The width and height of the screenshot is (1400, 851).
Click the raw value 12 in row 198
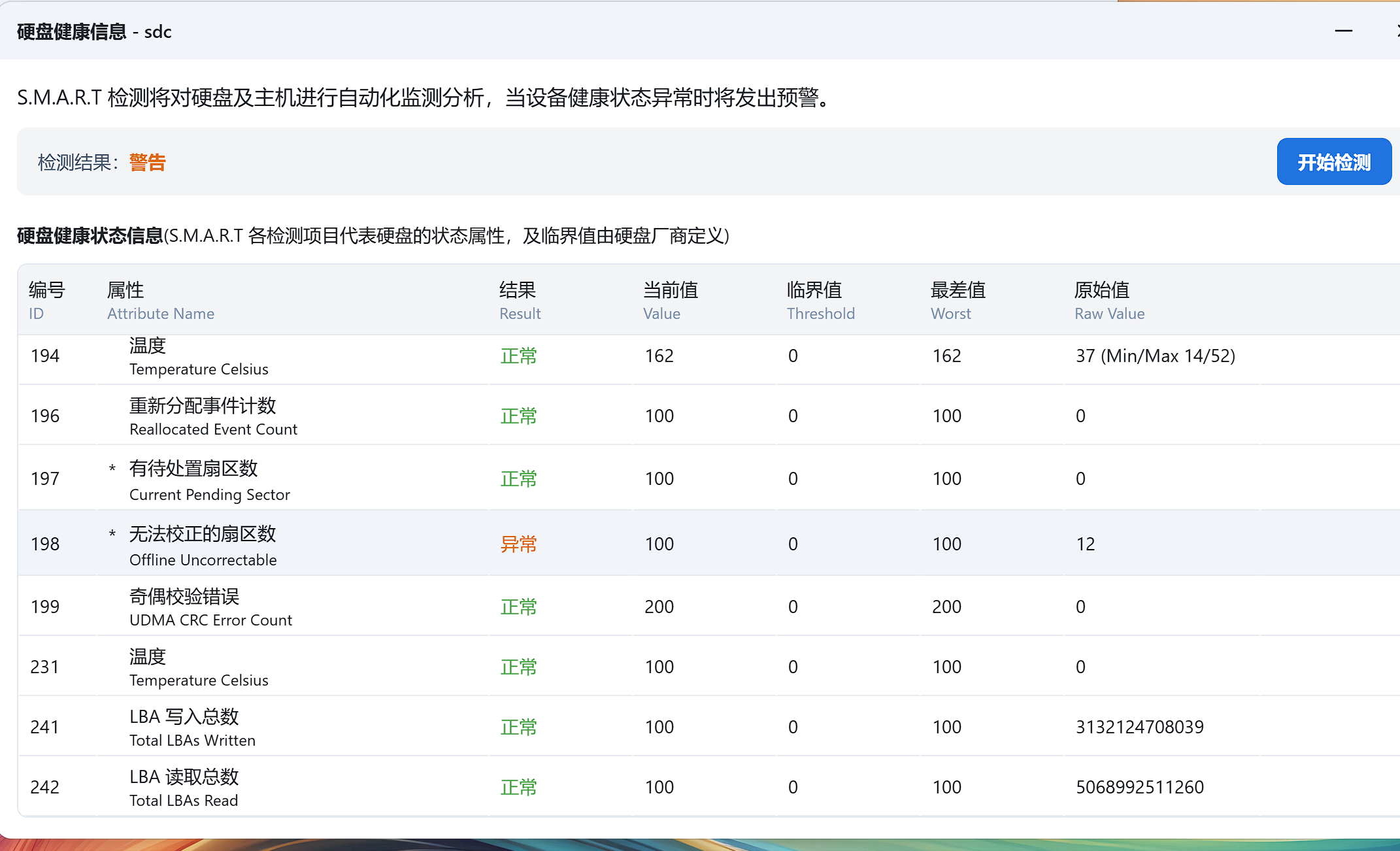(x=1085, y=544)
